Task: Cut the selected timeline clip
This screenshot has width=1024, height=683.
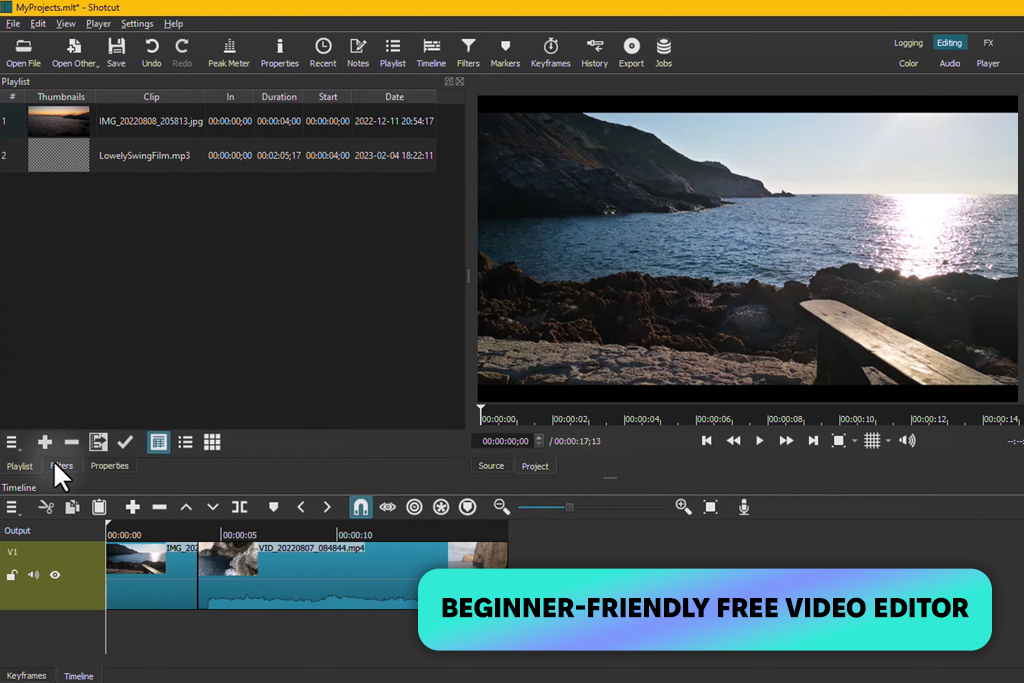Action: point(46,507)
